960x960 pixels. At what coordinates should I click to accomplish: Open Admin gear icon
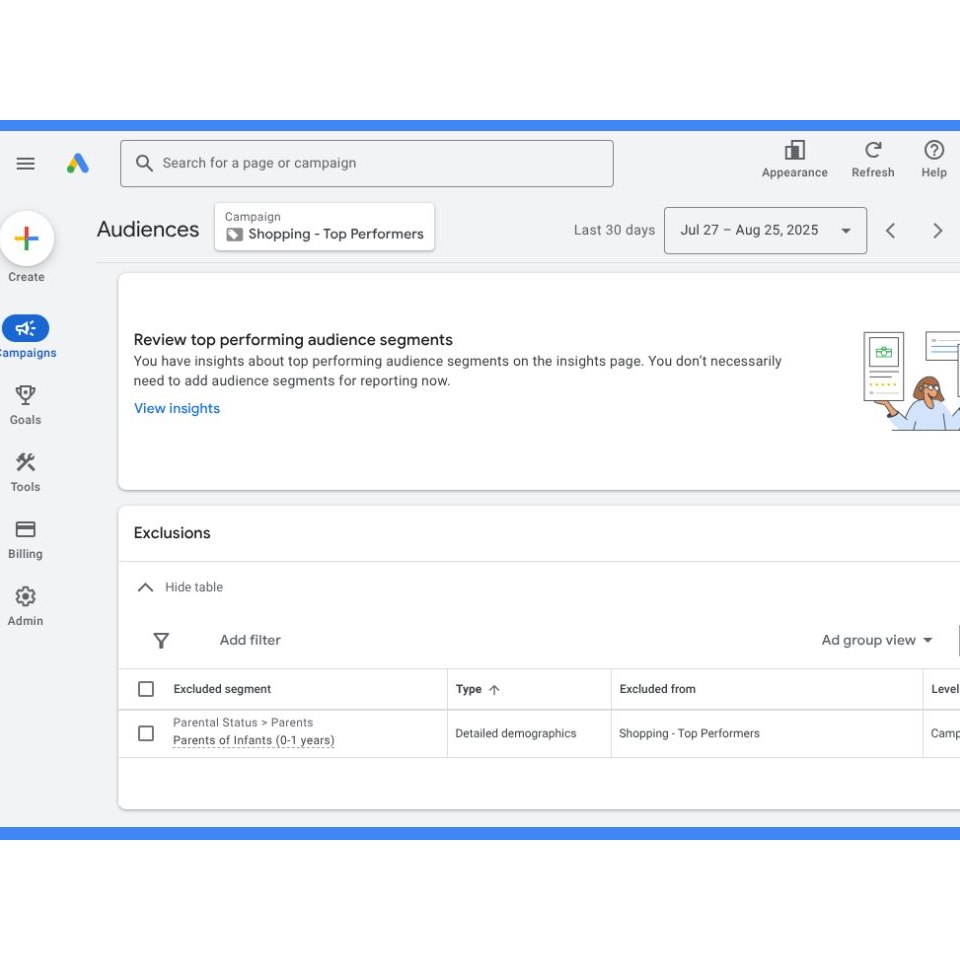click(x=25, y=596)
